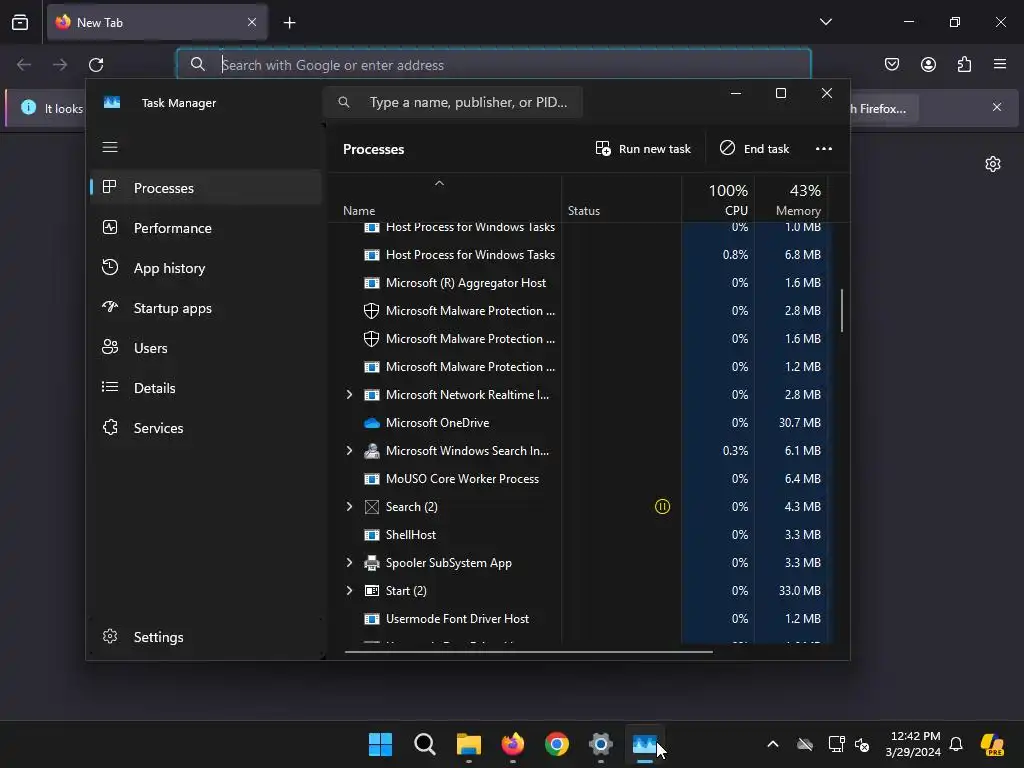Open File Explorer from taskbar
Screen dimensions: 1024x768
click(468, 744)
